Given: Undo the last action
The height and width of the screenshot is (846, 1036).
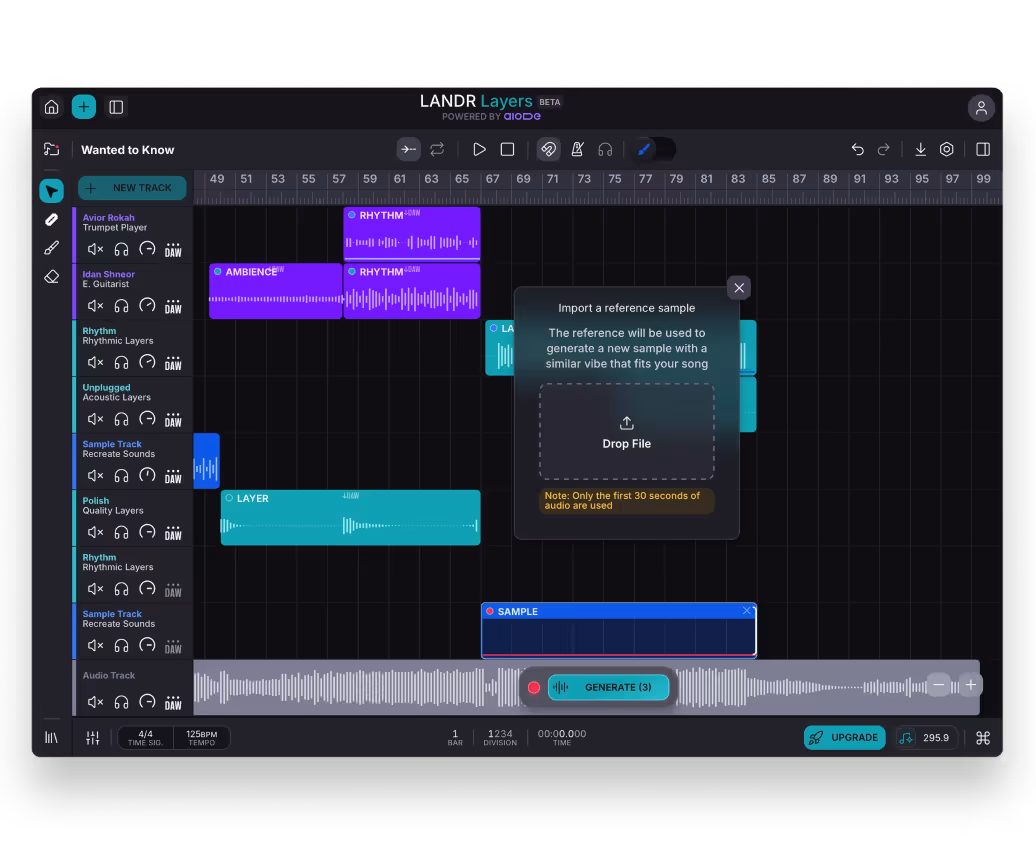Looking at the screenshot, I should (858, 149).
